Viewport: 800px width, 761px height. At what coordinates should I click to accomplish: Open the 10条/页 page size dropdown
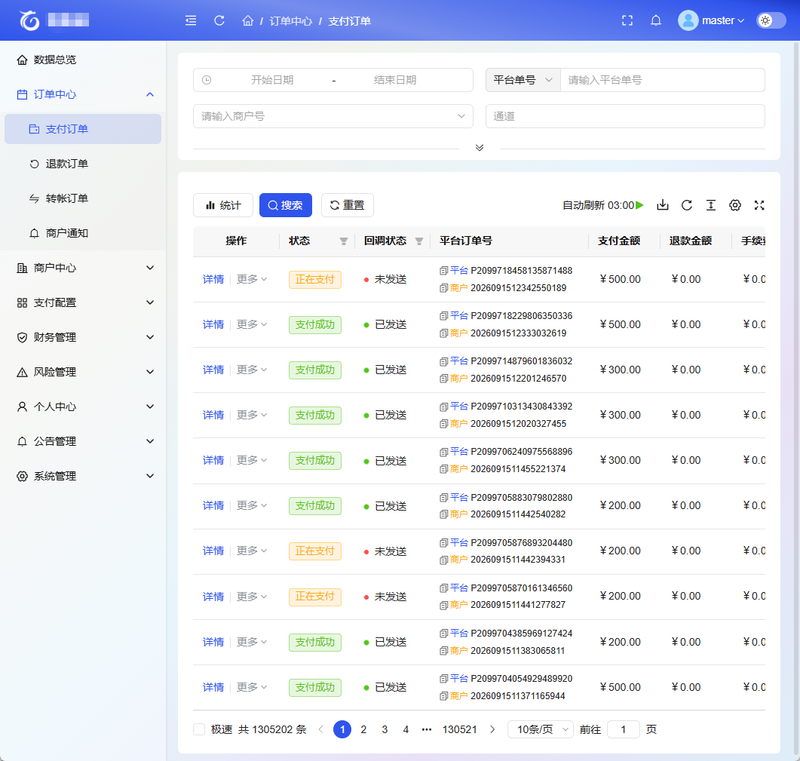(540, 729)
